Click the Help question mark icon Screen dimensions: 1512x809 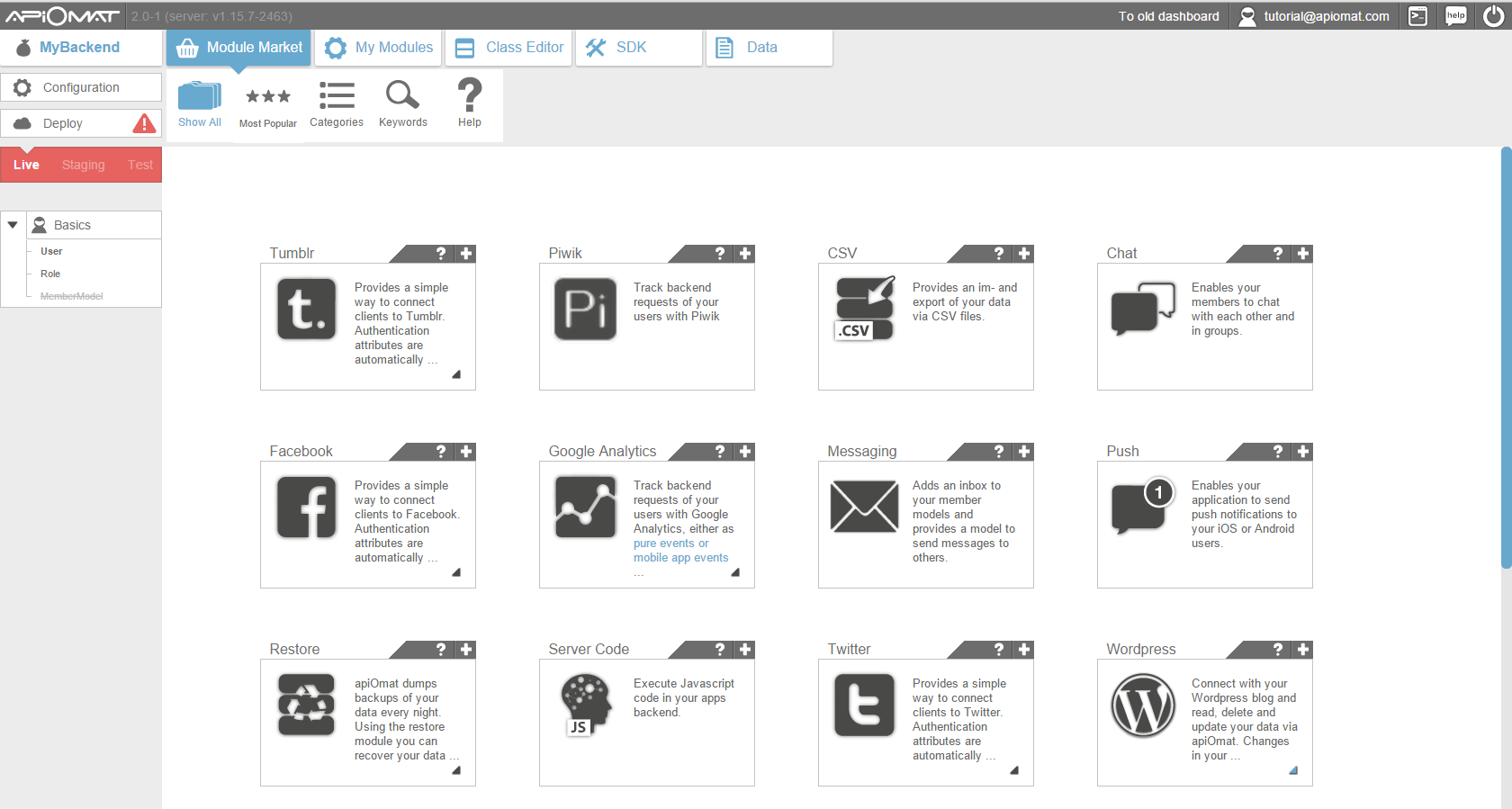469,94
